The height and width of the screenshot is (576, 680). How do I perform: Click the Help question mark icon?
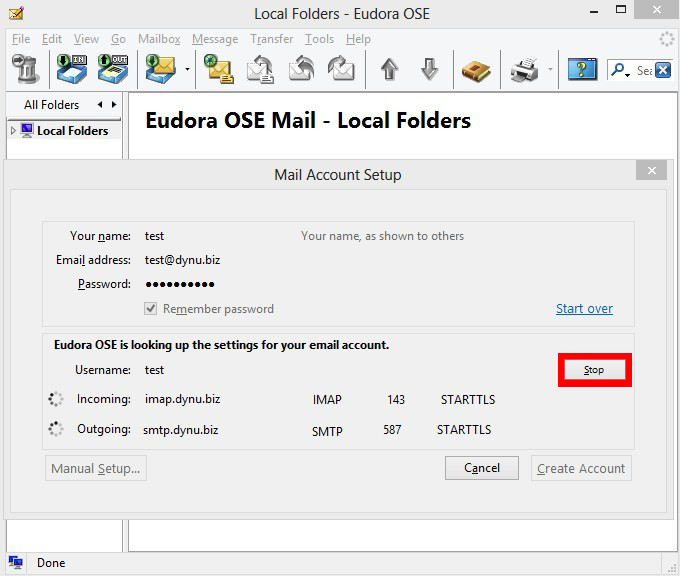click(582, 69)
